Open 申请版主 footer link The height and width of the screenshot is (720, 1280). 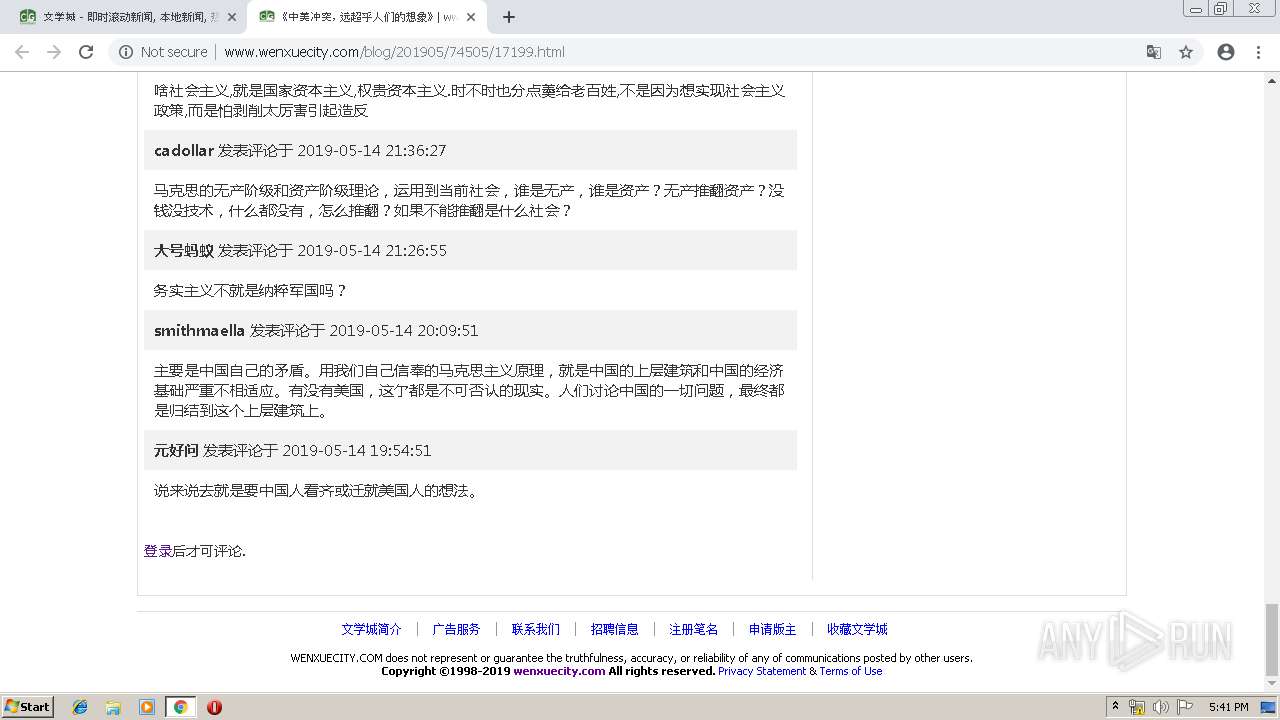tap(773, 629)
